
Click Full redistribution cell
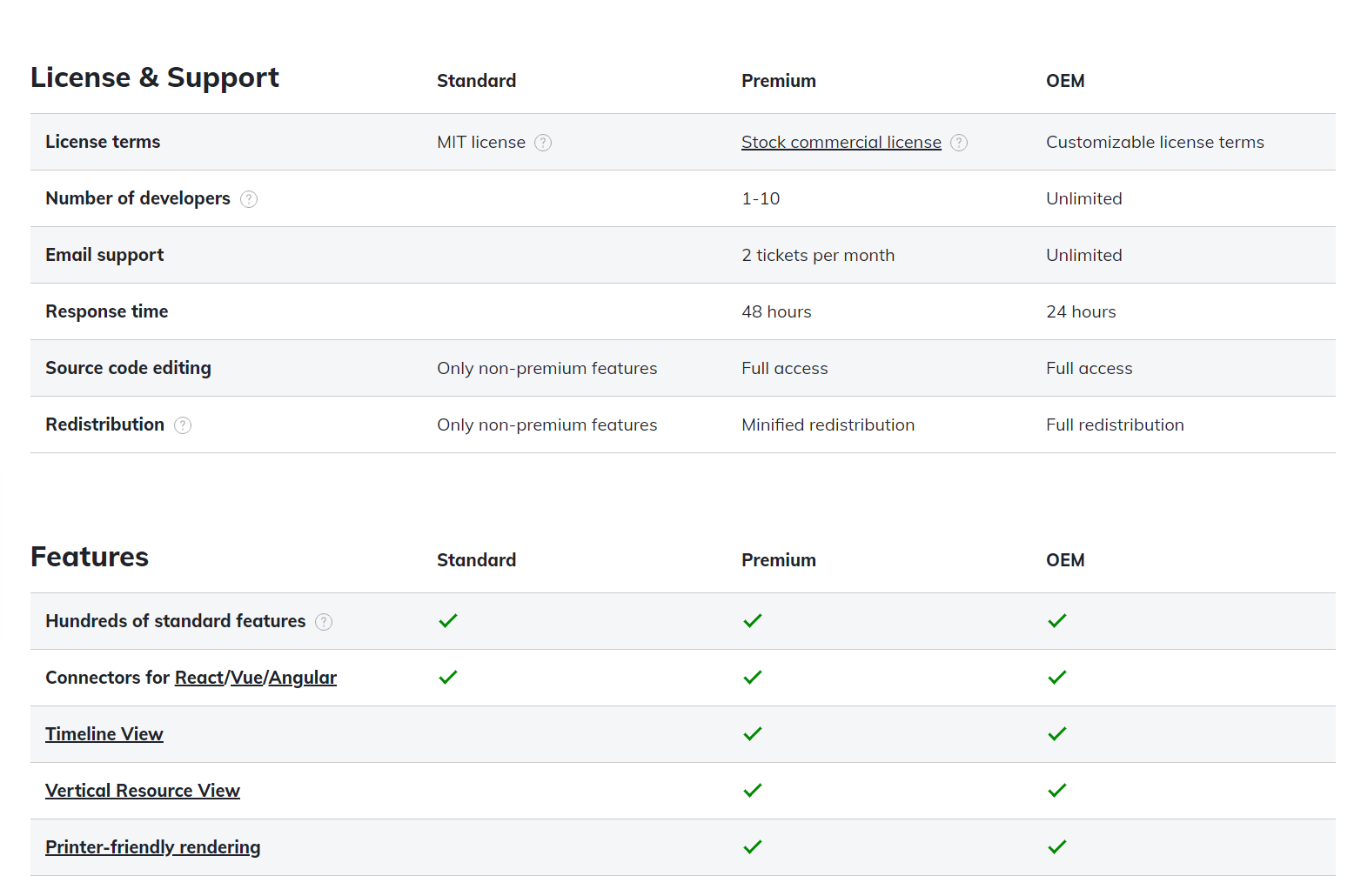click(1115, 425)
